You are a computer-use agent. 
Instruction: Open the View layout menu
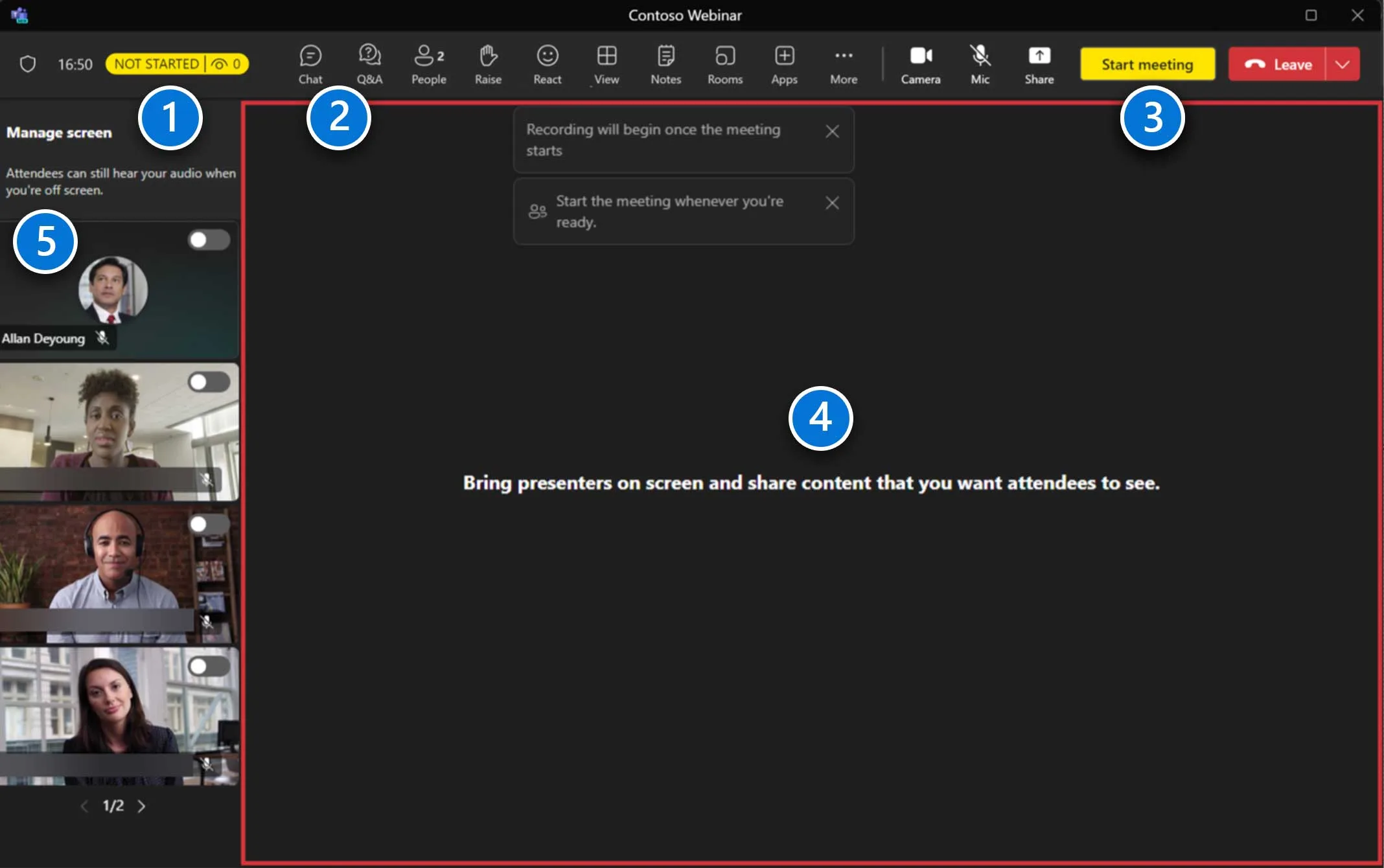[606, 65]
